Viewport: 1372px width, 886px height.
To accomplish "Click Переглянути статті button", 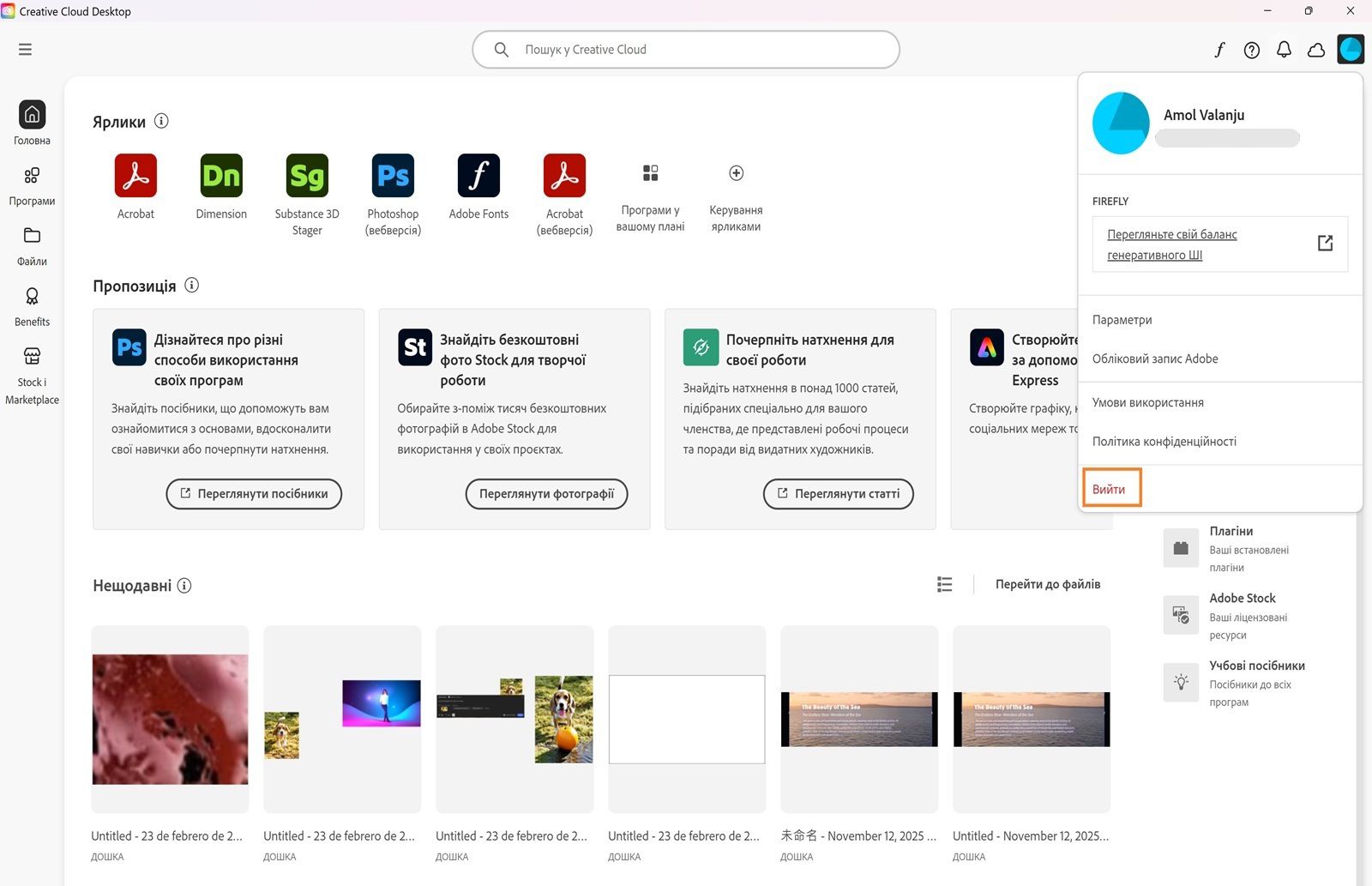I will tap(839, 494).
